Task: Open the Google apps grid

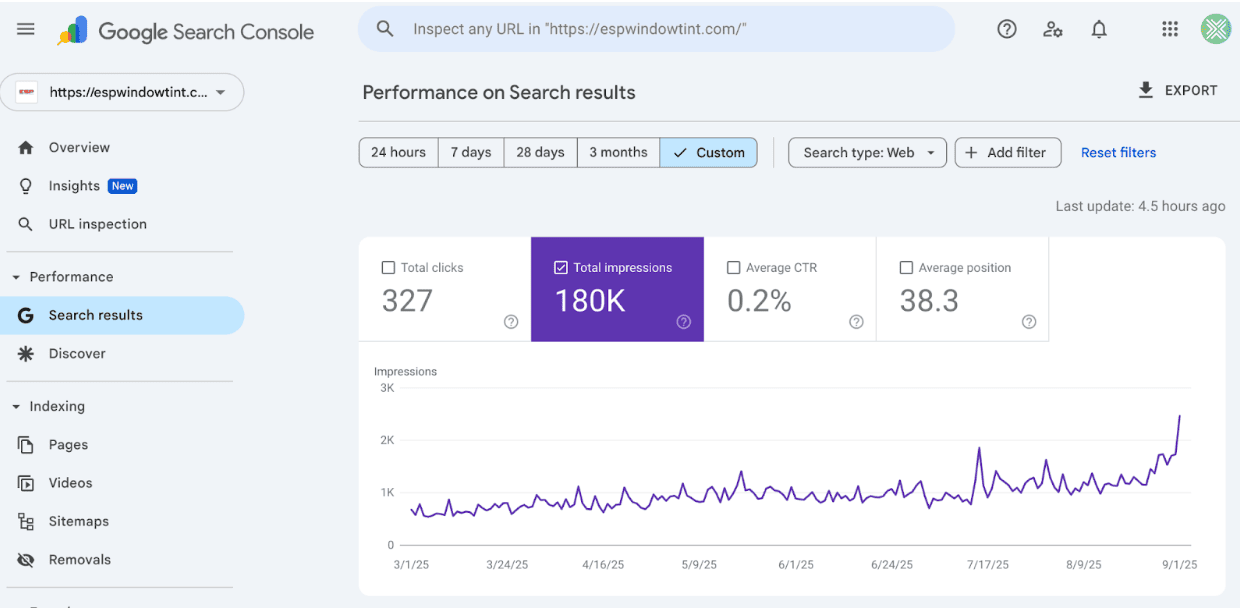Action: 1170,30
